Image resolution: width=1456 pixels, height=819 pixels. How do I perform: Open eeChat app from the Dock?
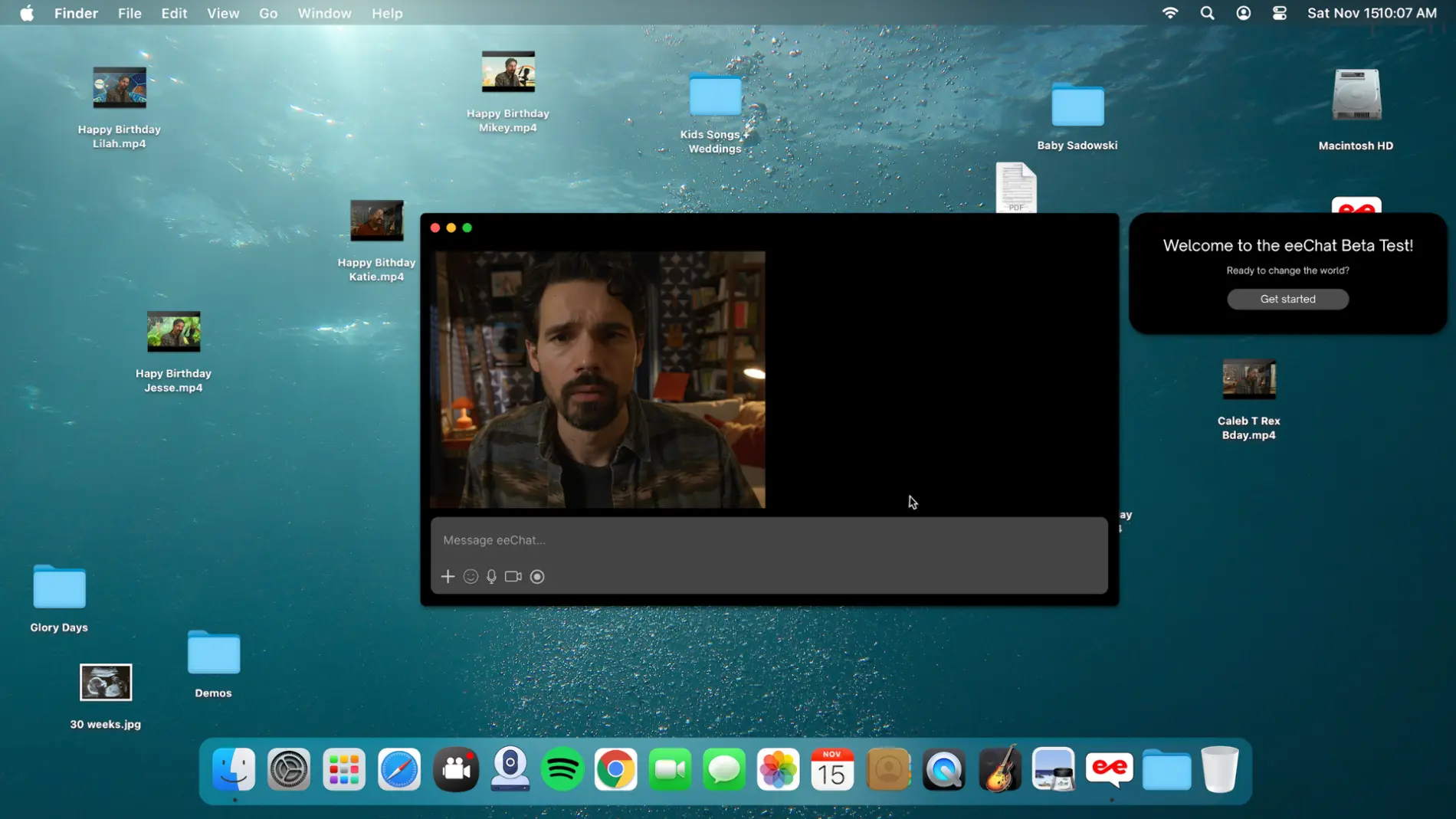click(x=1109, y=769)
